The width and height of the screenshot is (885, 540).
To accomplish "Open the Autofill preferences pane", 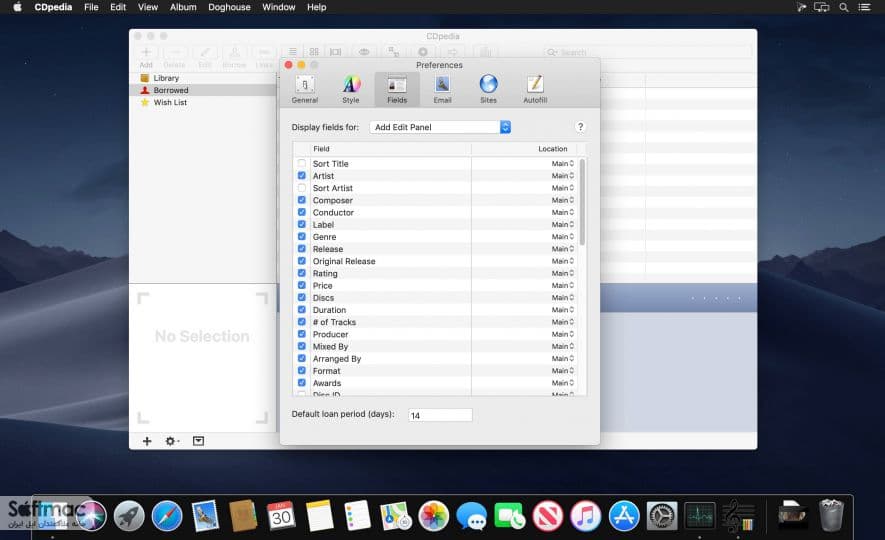I will pyautogui.click(x=534, y=89).
